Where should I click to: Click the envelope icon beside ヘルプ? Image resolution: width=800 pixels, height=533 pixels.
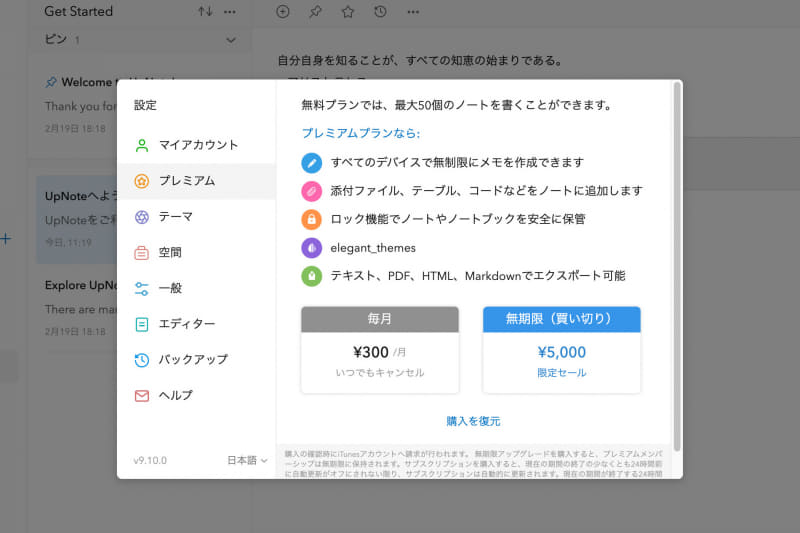tap(142, 396)
